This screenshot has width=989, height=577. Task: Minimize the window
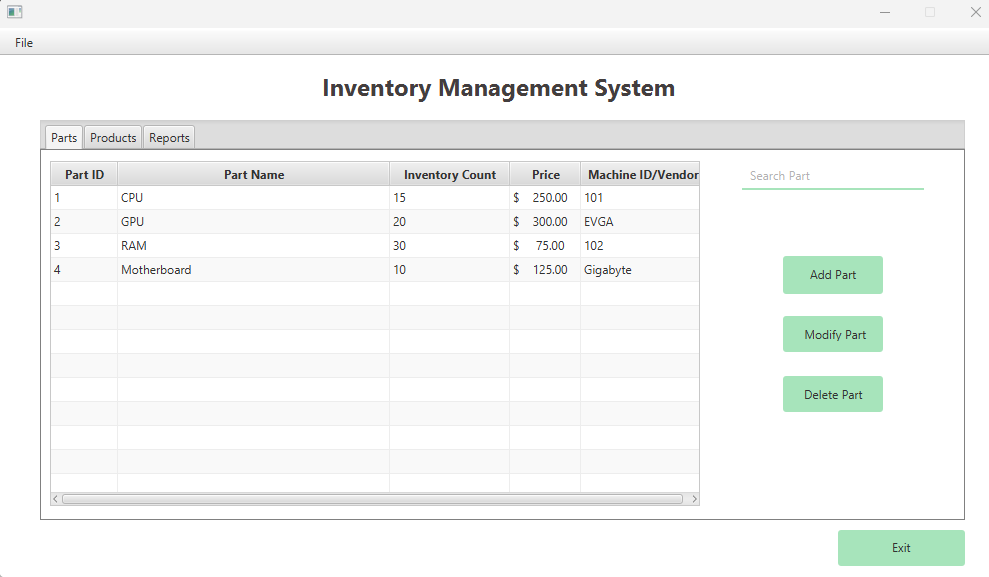[885, 13]
